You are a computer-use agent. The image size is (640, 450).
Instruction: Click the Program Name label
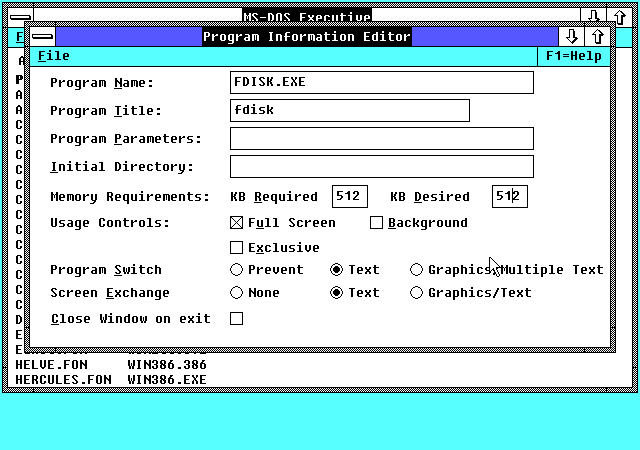[x=102, y=83]
